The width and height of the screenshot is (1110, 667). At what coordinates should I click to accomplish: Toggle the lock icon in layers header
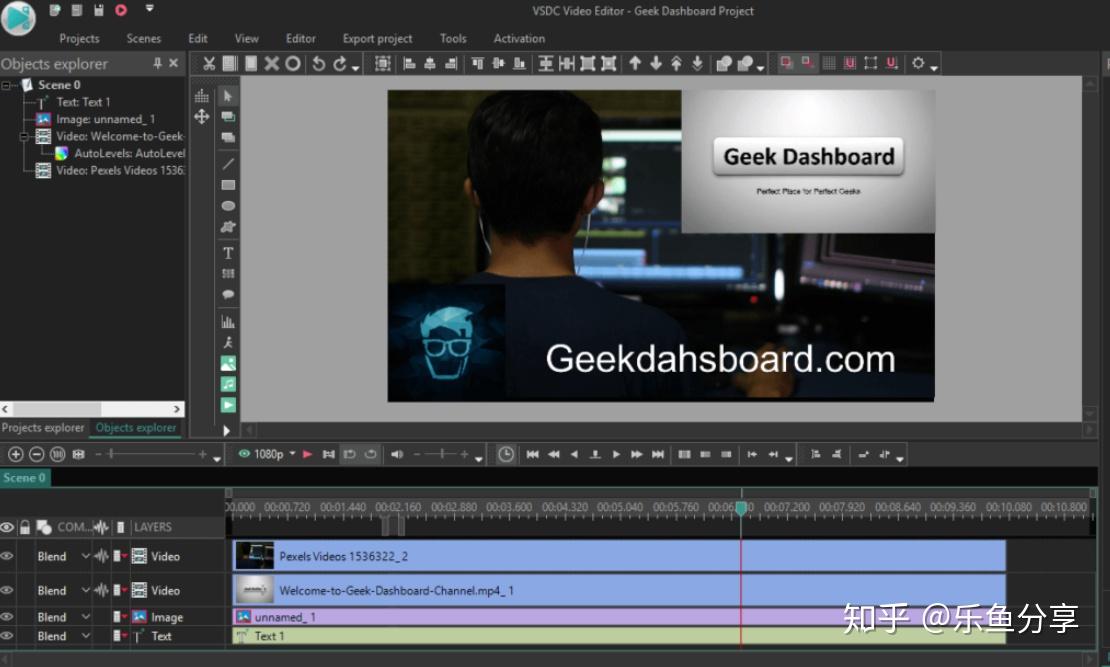tap(25, 528)
